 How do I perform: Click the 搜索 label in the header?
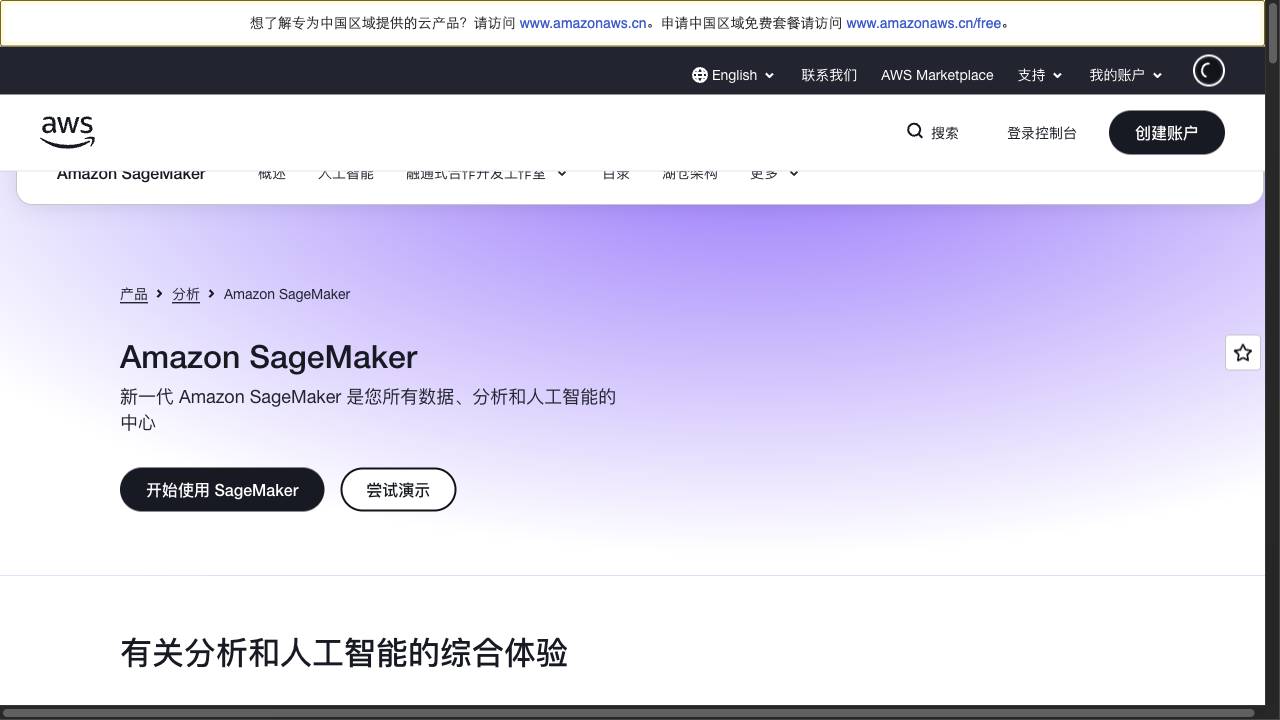945,133
